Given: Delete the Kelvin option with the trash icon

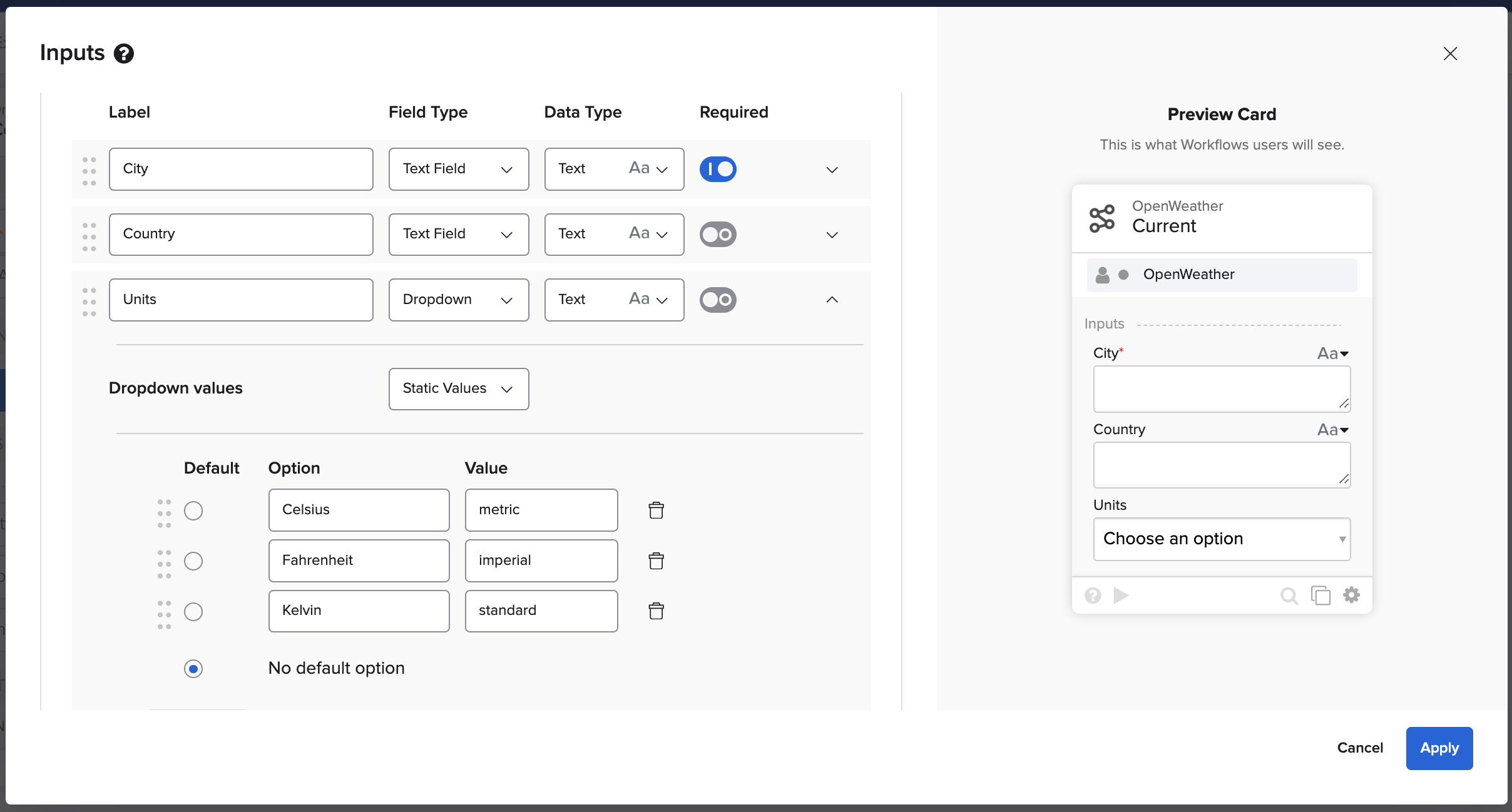Looking at the screenshot, I should tap(656, 611).
